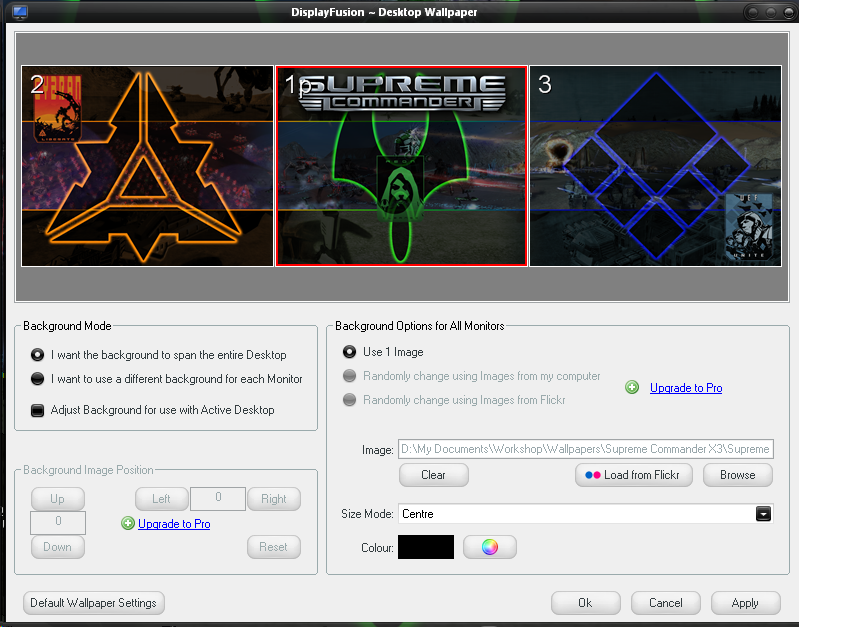Click green plus icon in Background Image Position
The image size is (864, 627).
point(127,523)
